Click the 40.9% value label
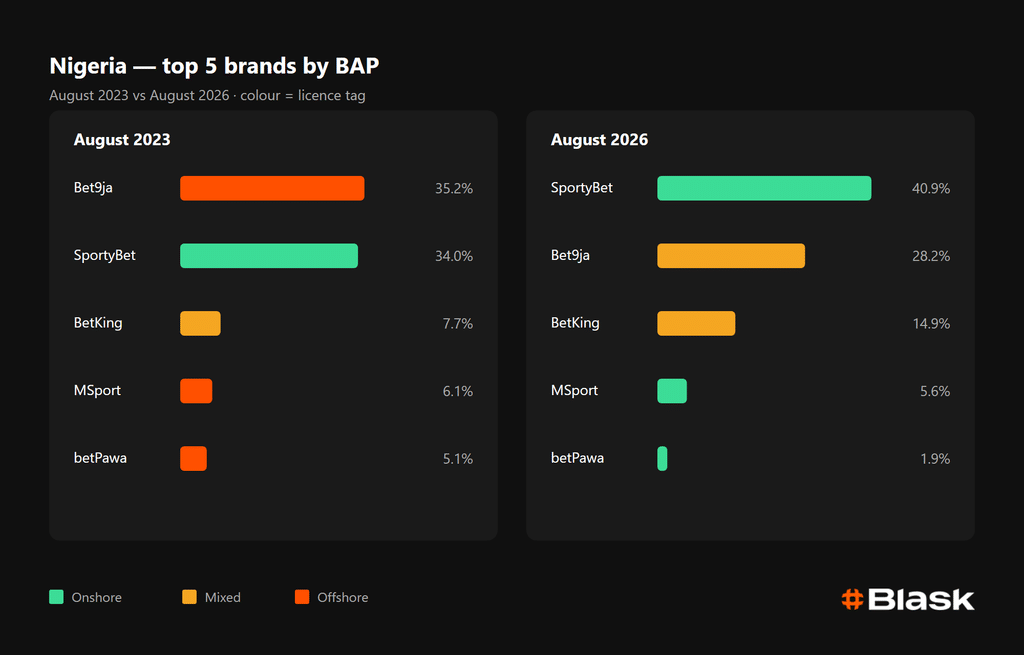The image size is (1024, 655). coord(931,189)
